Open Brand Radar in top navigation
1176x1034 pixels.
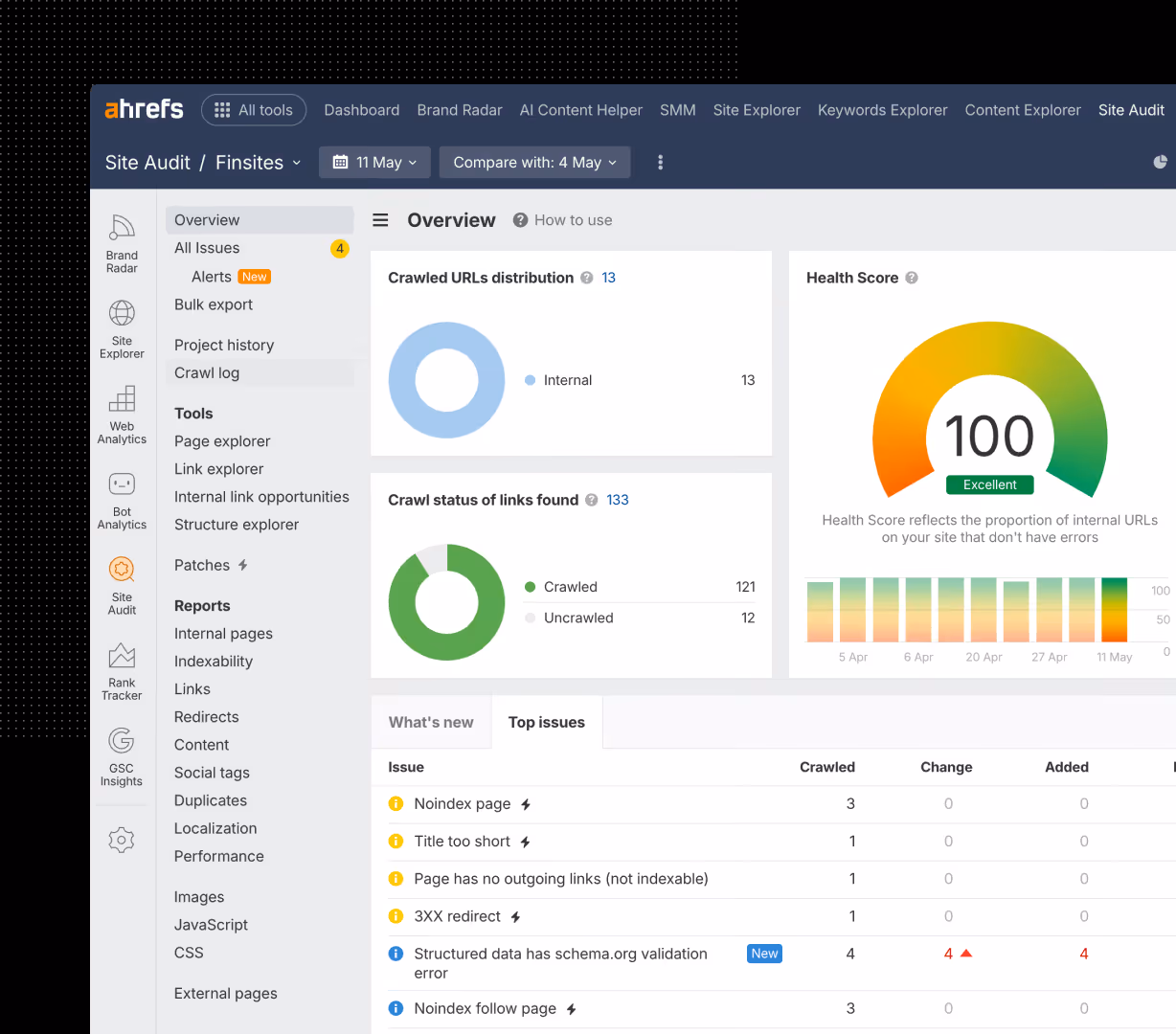(x=460, y=110)
